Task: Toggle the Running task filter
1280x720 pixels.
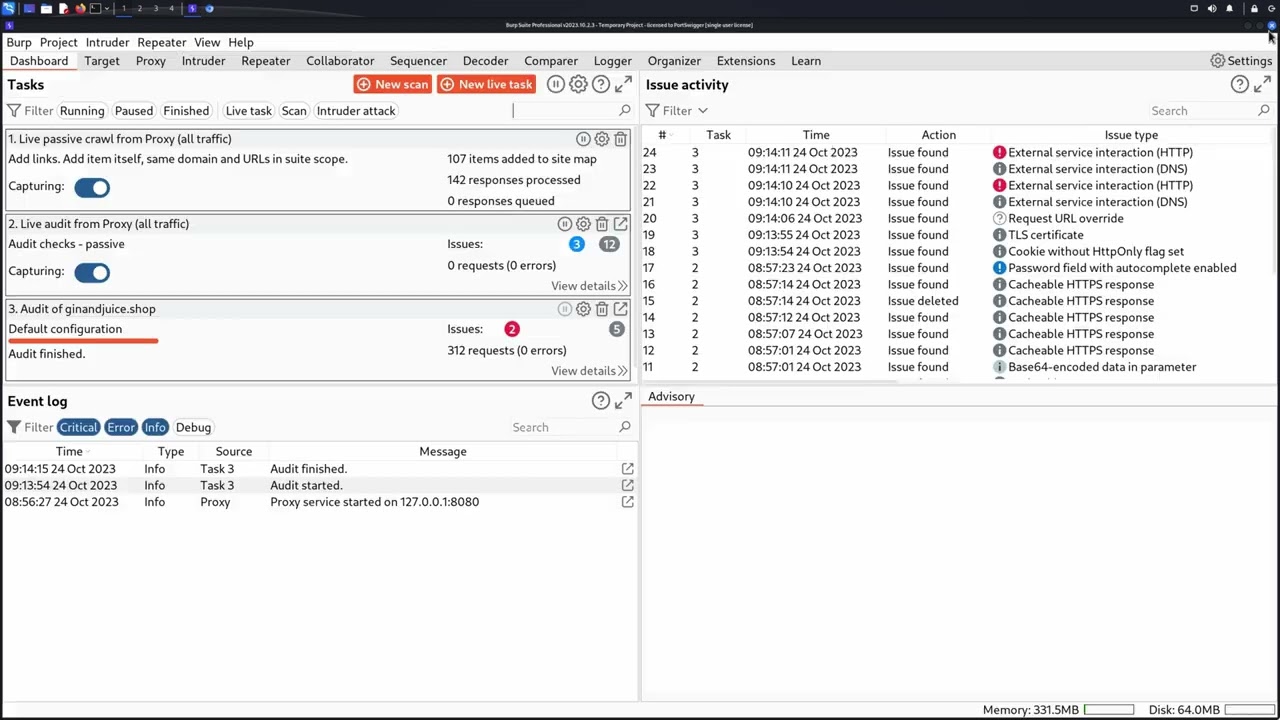Action: coord(82,111)
